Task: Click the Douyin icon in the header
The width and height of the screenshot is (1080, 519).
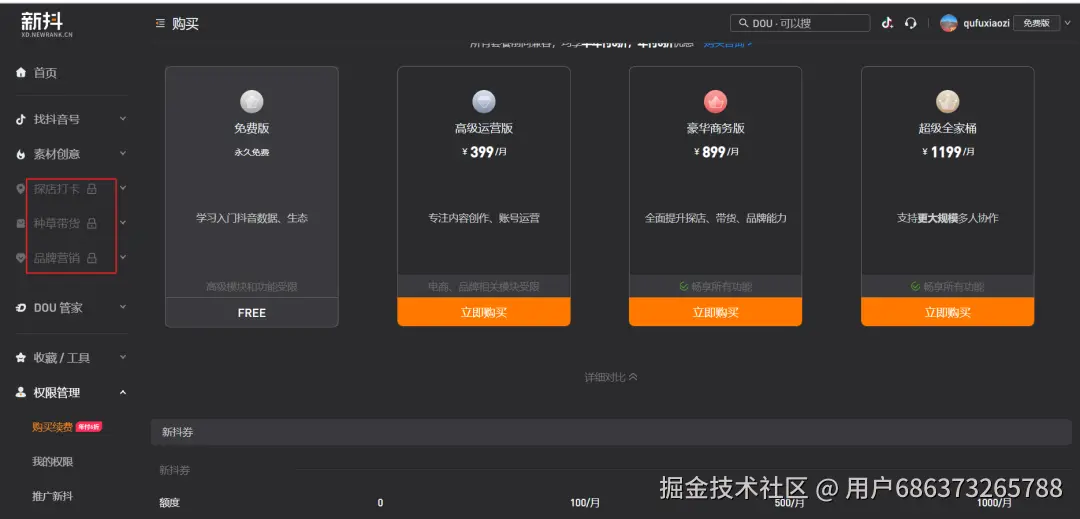Action: pyautogui.click(x=887, y=23)
